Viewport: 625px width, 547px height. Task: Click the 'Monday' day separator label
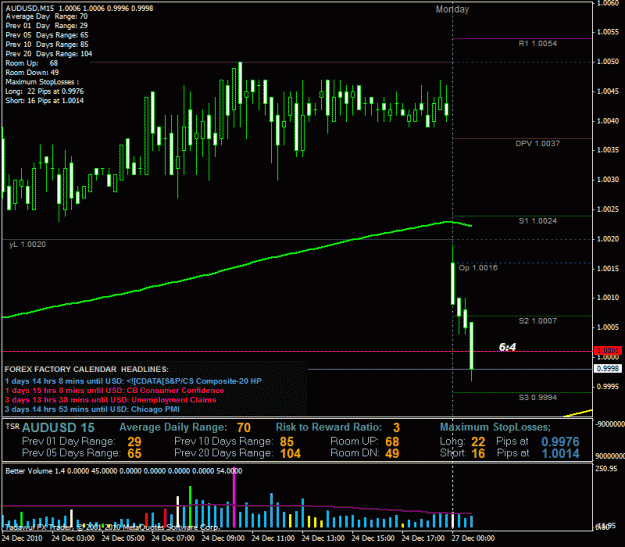(x=452, y=10)
